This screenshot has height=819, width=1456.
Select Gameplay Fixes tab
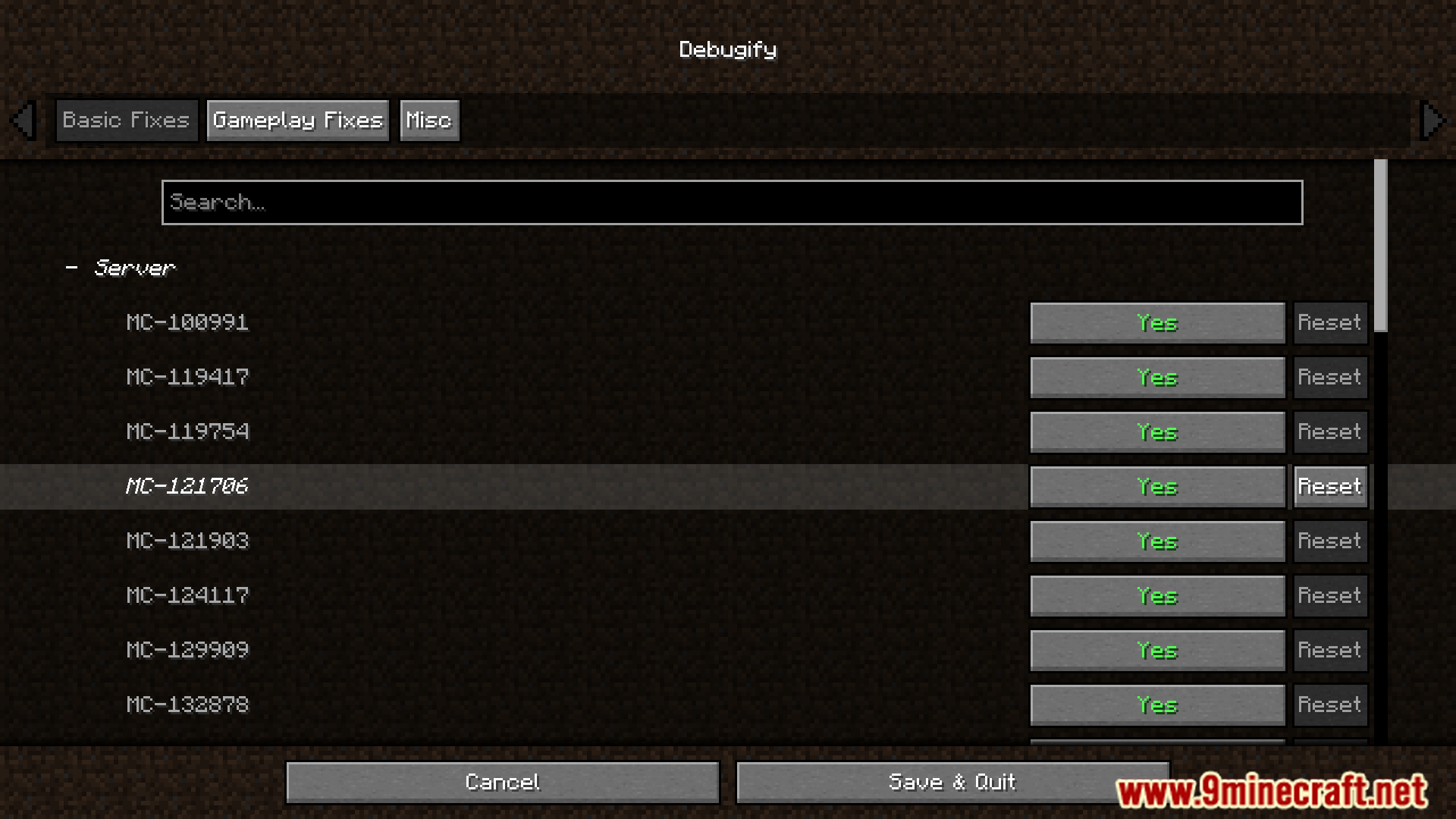click(297, 120)
